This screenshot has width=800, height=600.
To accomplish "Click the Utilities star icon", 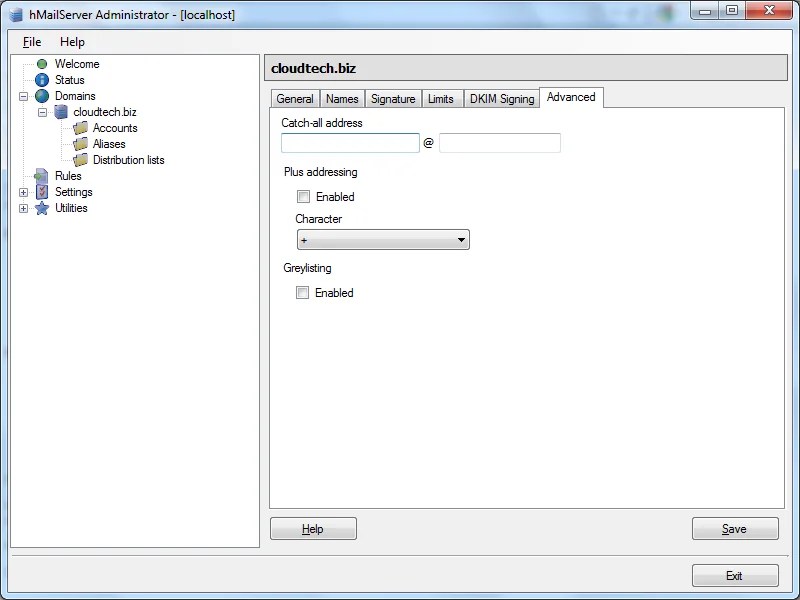I will tap(42, 208).
